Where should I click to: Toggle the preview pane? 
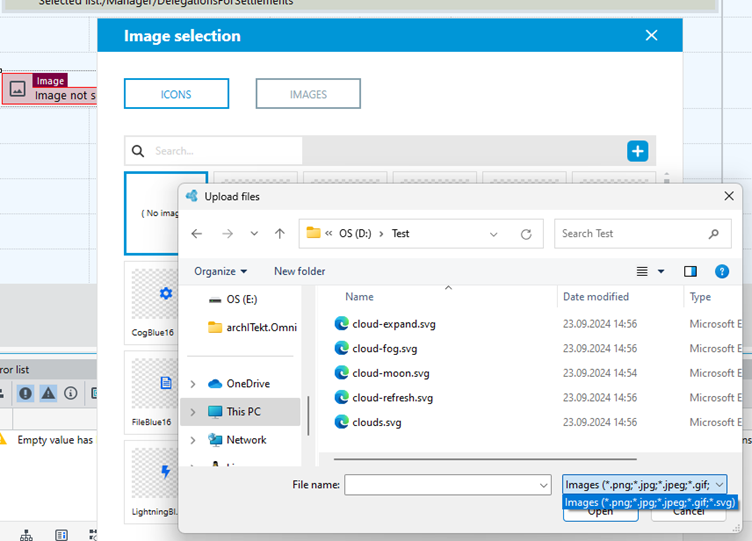(690, 271)
